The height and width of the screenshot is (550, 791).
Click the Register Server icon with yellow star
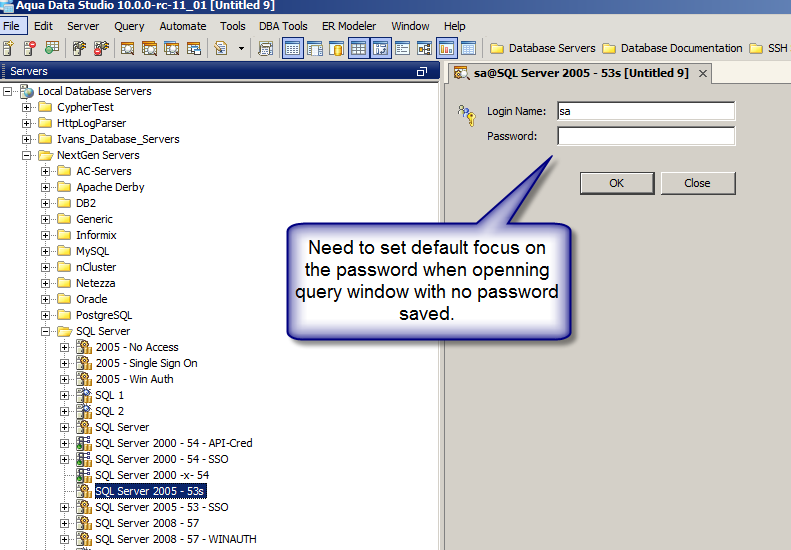pos(8,48)
